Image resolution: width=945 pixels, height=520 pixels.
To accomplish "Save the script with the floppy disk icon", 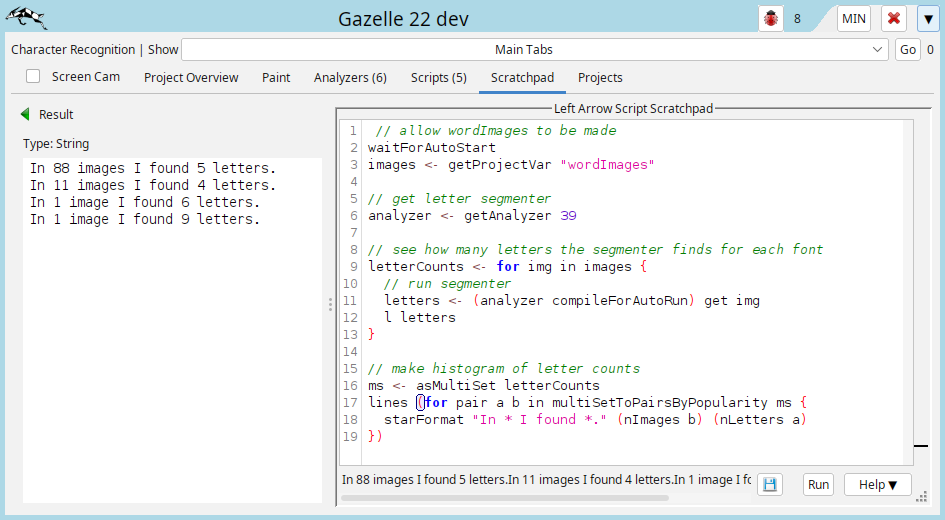I will pyautogui.click(x=770, y=484).
